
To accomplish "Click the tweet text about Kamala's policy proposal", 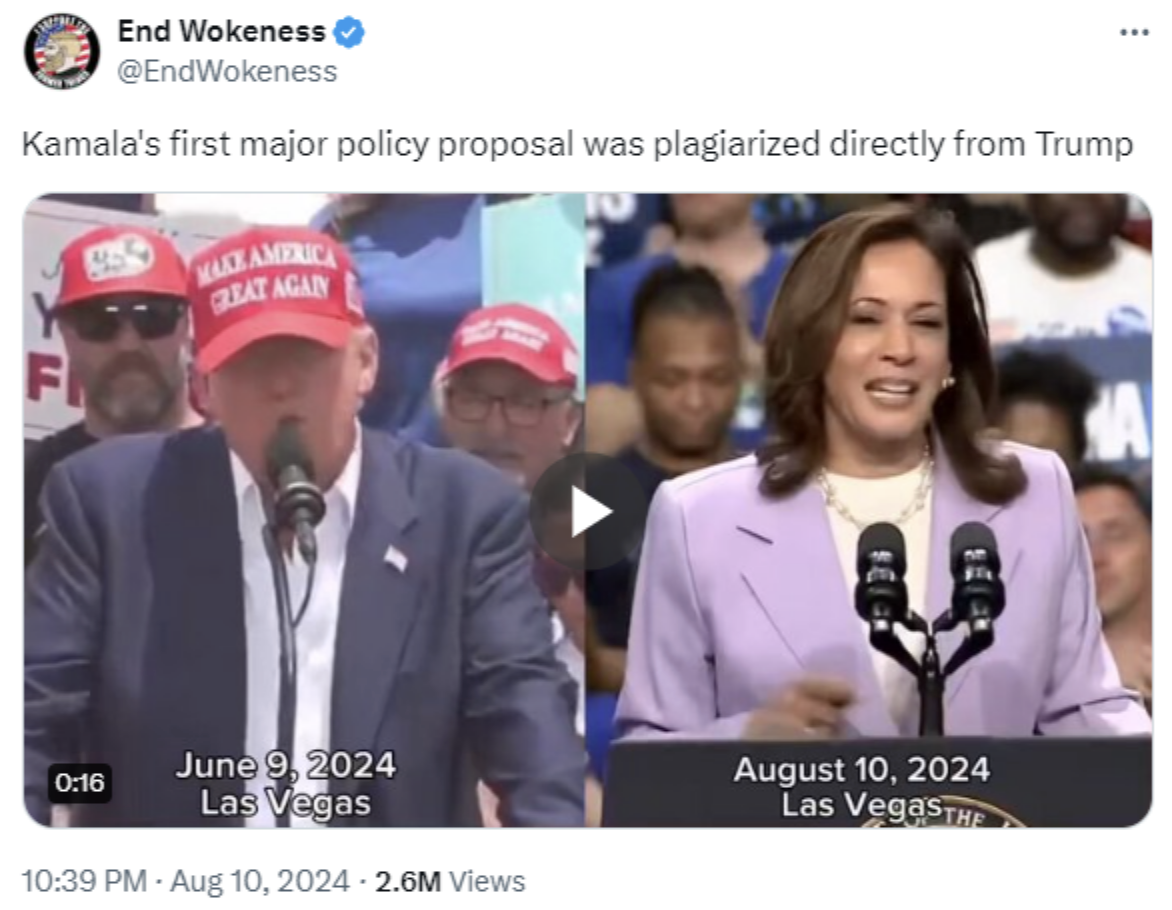I will pos(577,144).
